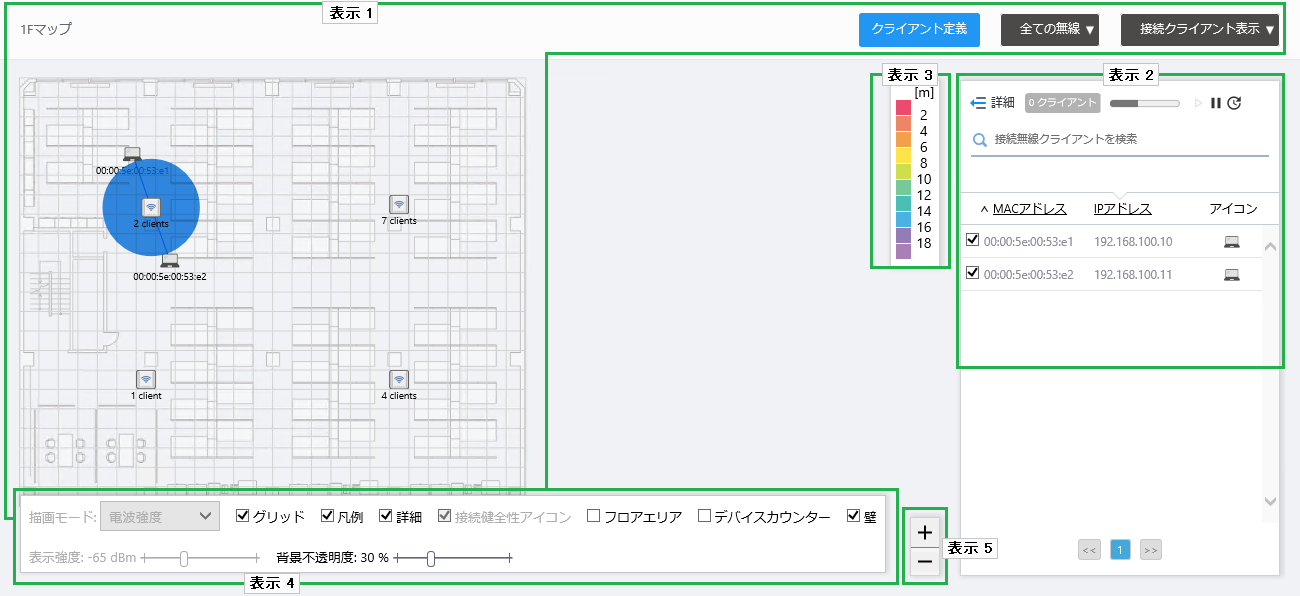Image resolution: width=1300 pixels, height=596 pixels.
Task: Uncheck the グリッド checkbox
Action: 242,516
